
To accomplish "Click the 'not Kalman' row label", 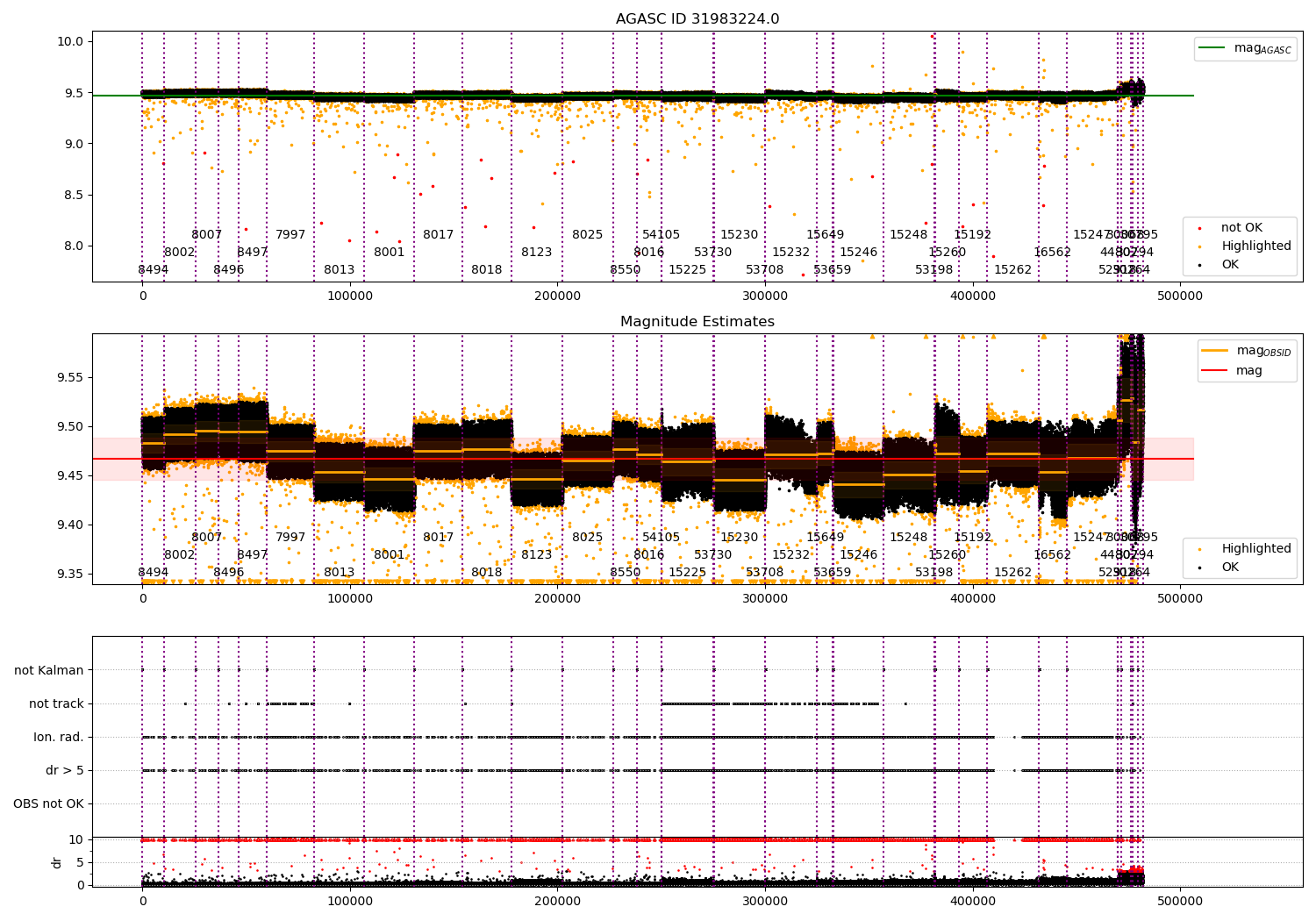I will (x=49, y=670).
